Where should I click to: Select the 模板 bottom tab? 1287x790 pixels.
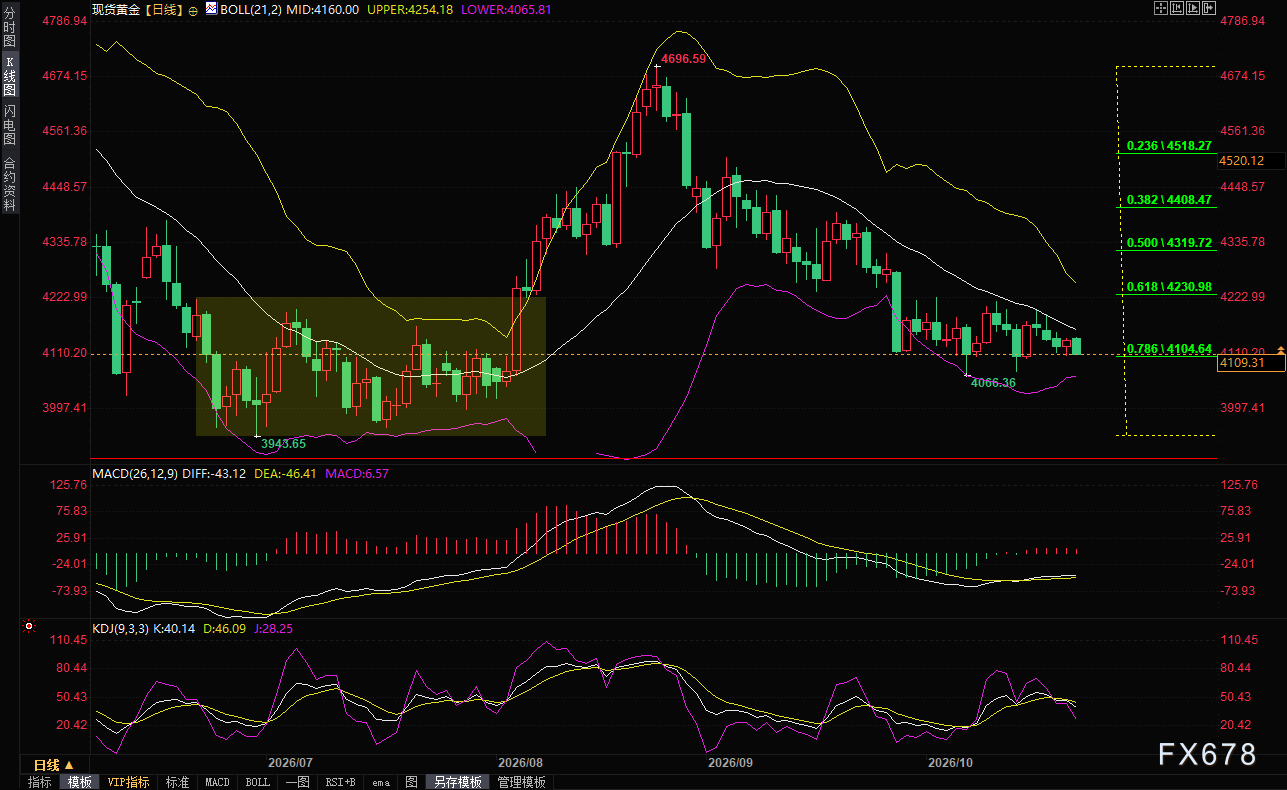pos(79,782)
